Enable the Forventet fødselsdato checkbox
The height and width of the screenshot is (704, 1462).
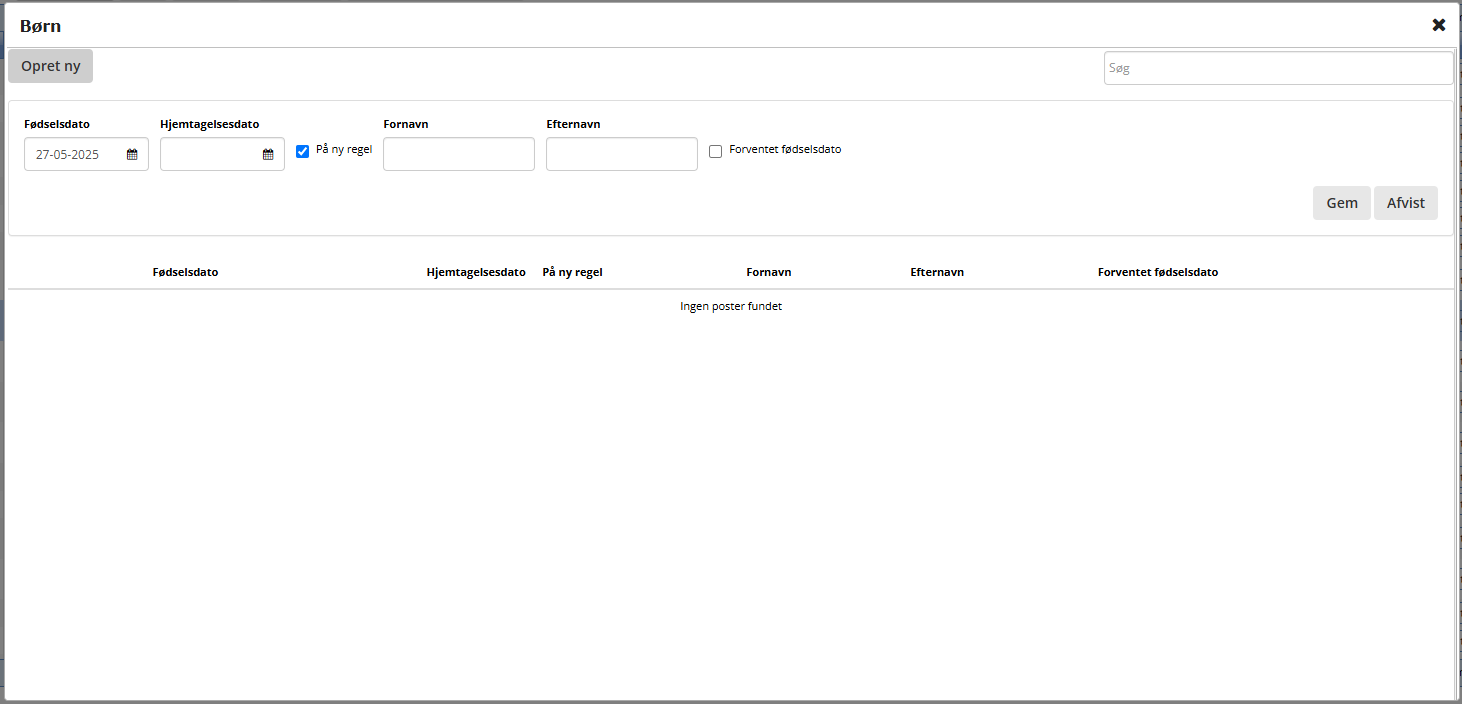(x=716, y=151)
